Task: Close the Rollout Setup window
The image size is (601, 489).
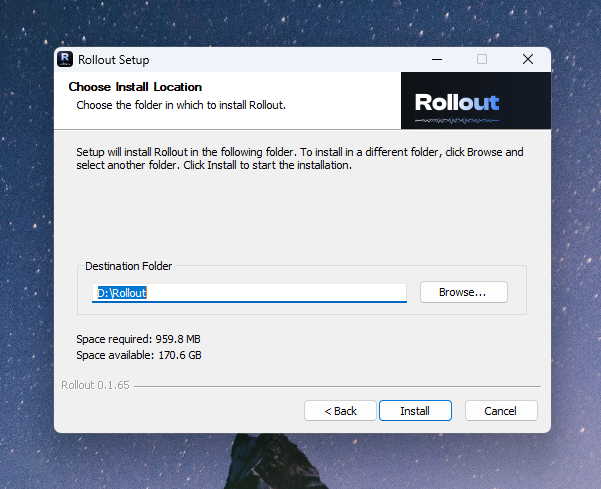Action: pyautogui.click(x=528, y=59)
